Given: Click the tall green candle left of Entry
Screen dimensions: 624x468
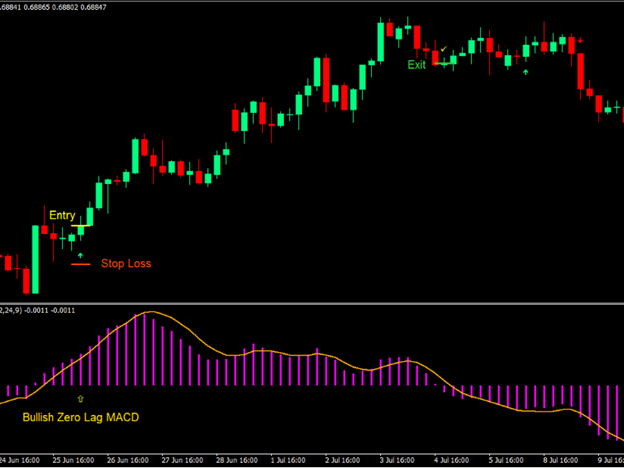Looking at the screenshot, I should tap(35, 260).
